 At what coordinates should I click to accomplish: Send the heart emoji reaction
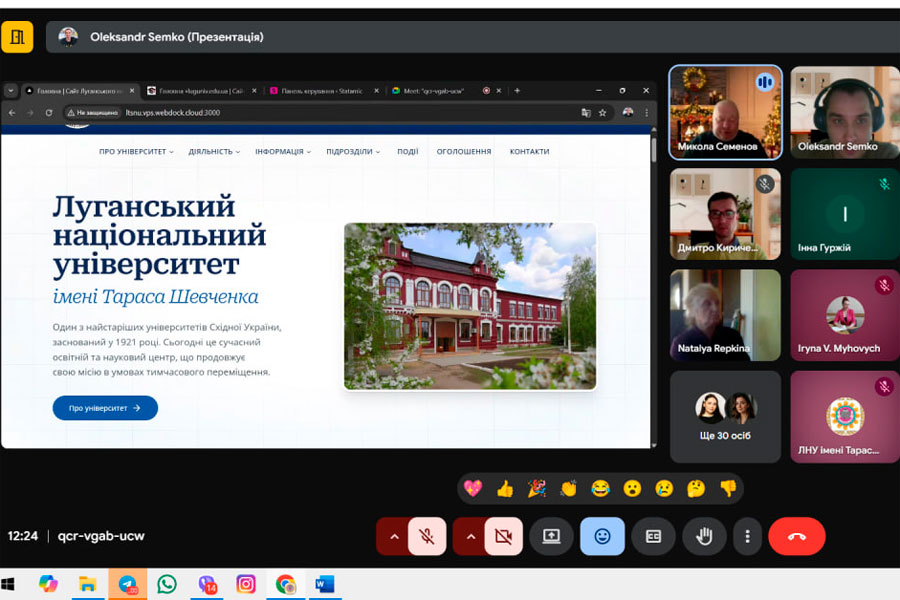[473, 488]
